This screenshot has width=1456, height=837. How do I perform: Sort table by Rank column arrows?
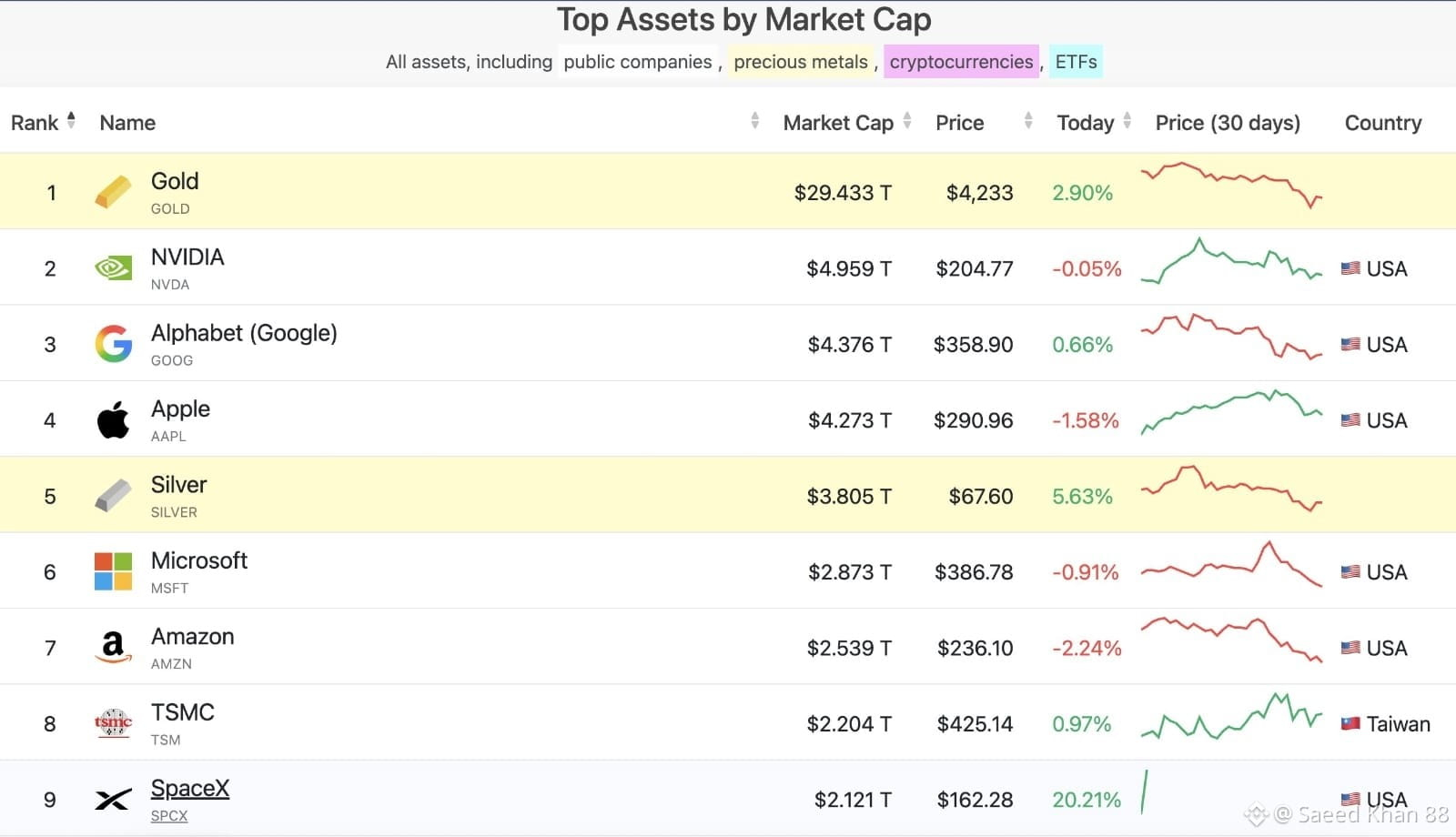pos(71,121)
